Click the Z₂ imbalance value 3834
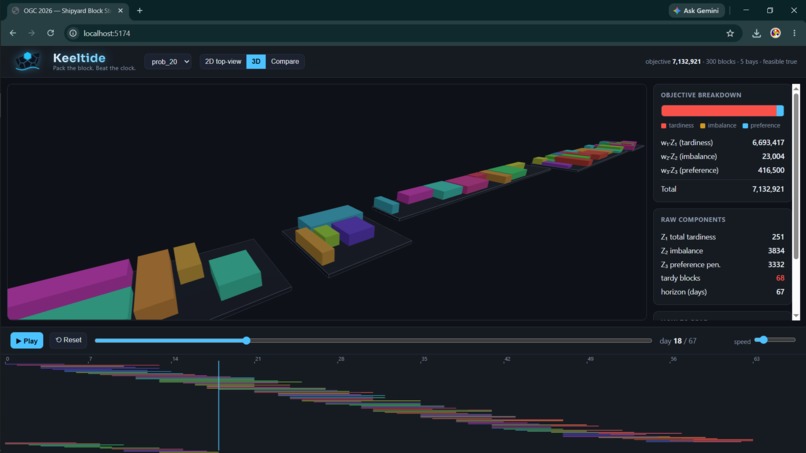The height and width of the screenshot is (453, 806). 776,251
